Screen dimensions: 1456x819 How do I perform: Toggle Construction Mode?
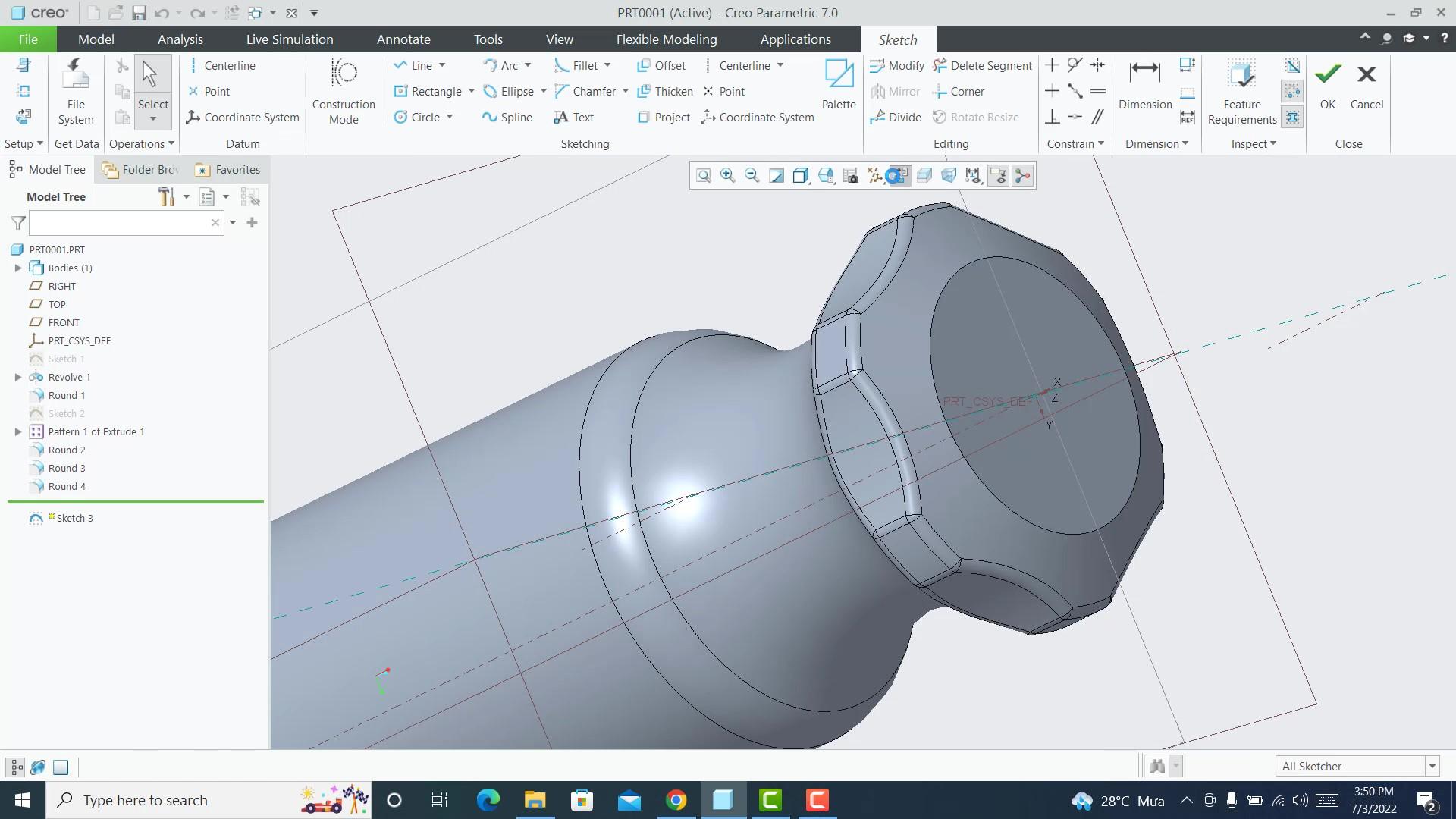[x=344, y=89]
